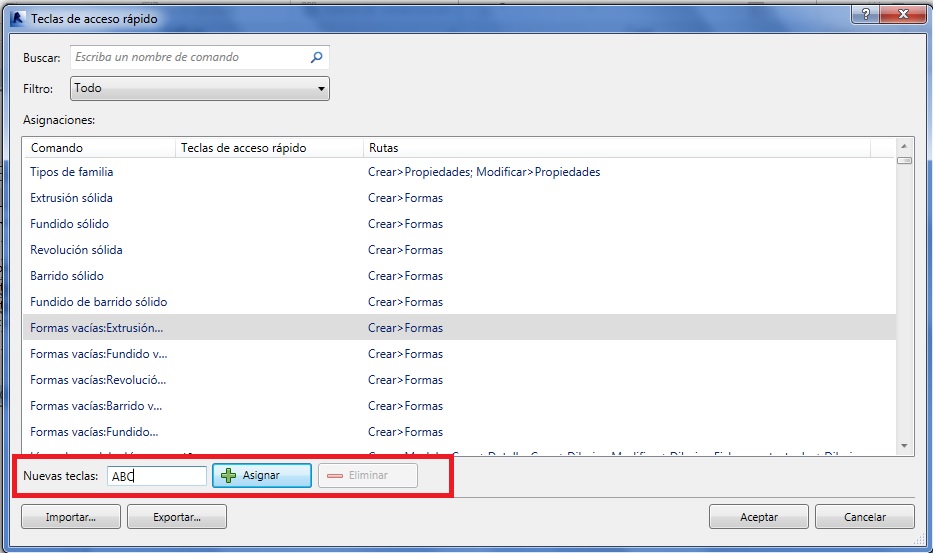Viewport: 933px width, 553px height.
Task: Select the Tipos de familia command row
Action: (72, 172)
